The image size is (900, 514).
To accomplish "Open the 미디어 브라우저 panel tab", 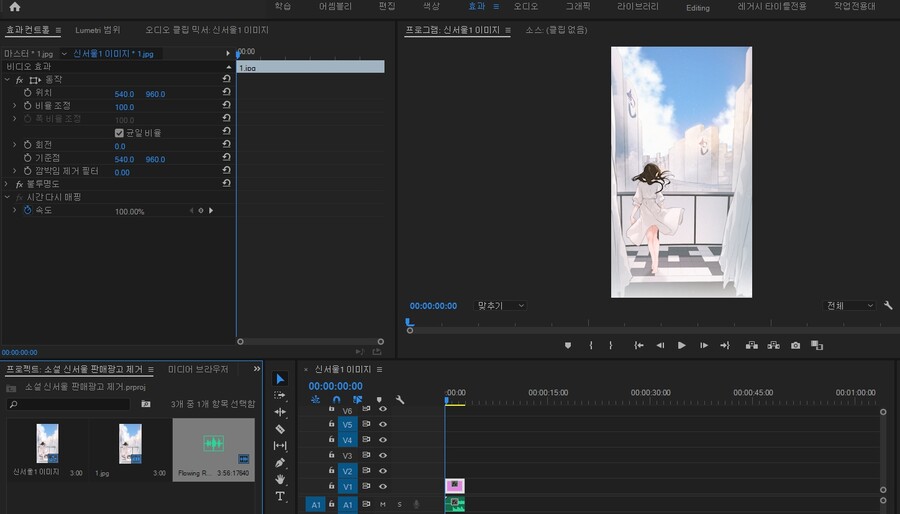I will (198, 369).
